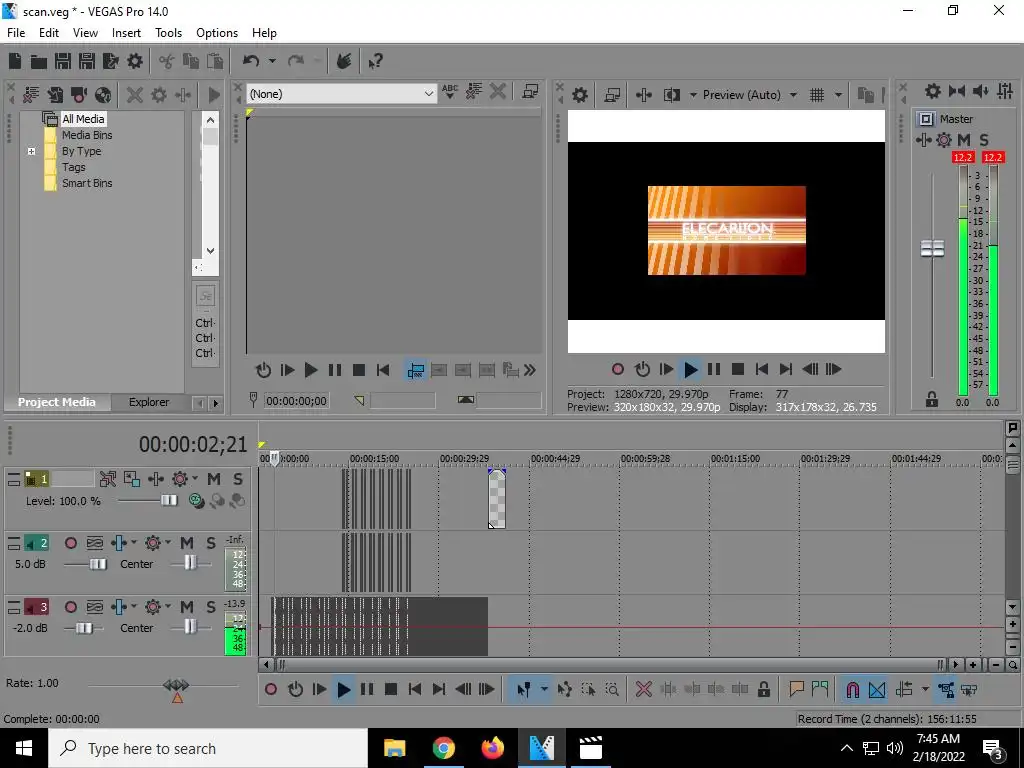Toggle Automatic Crossfades button
1024x768 pixels.
(877, 690)
